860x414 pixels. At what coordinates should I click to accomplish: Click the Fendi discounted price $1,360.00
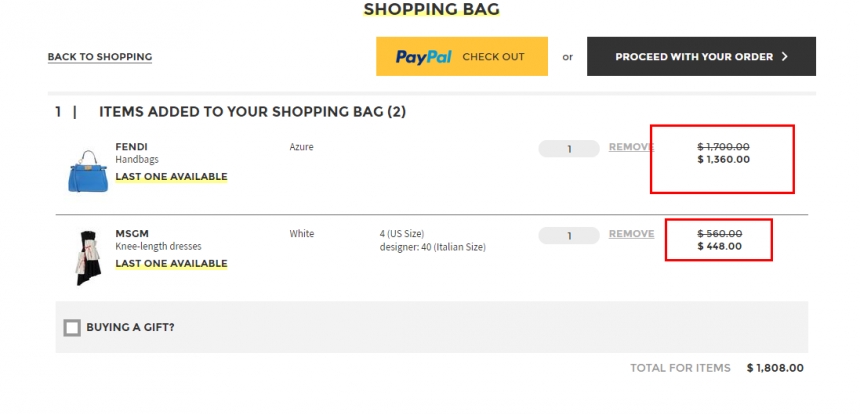(723, 160)
